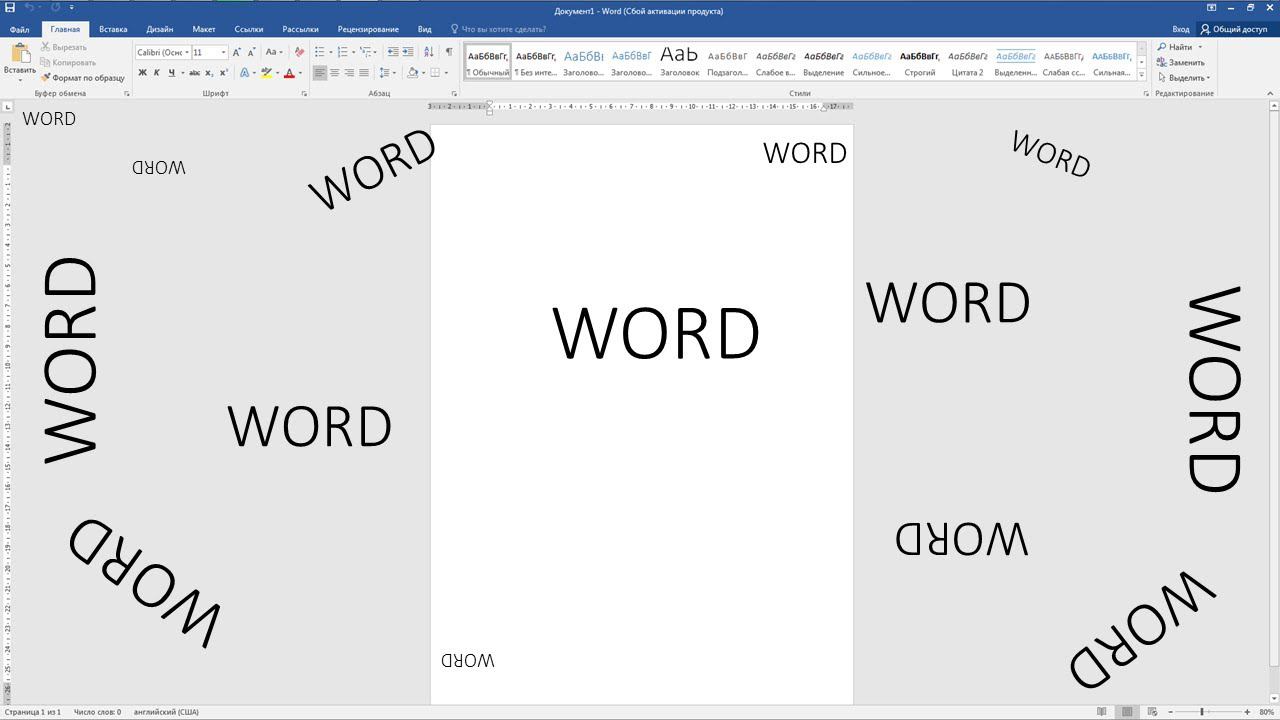This screenshot has width=1280, height=720.
Task: Open Styles pane launcher in Стили group
Action: pyautogui.click(x=1146, y=94)
